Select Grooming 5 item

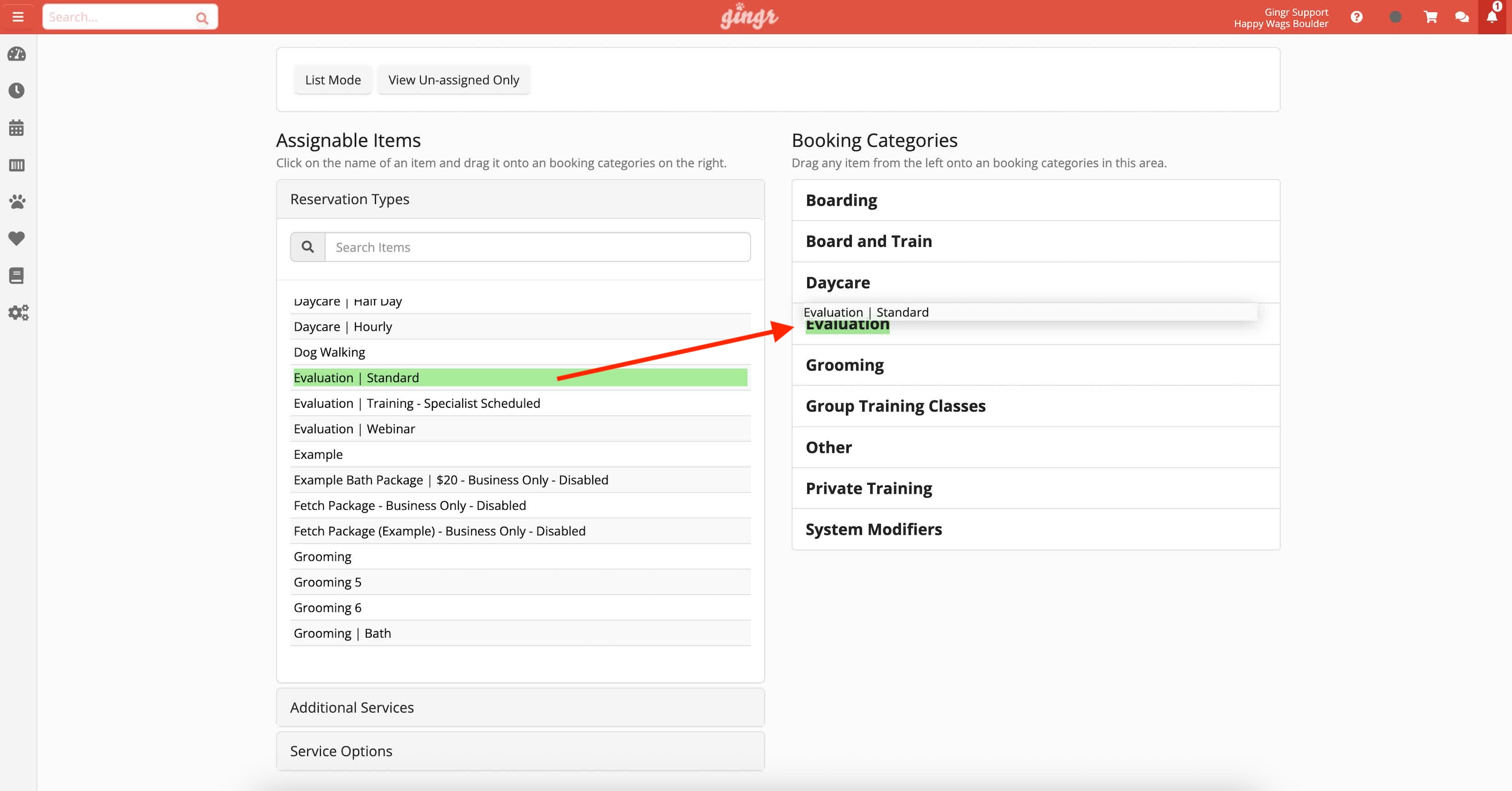click(x=520, y=581)
